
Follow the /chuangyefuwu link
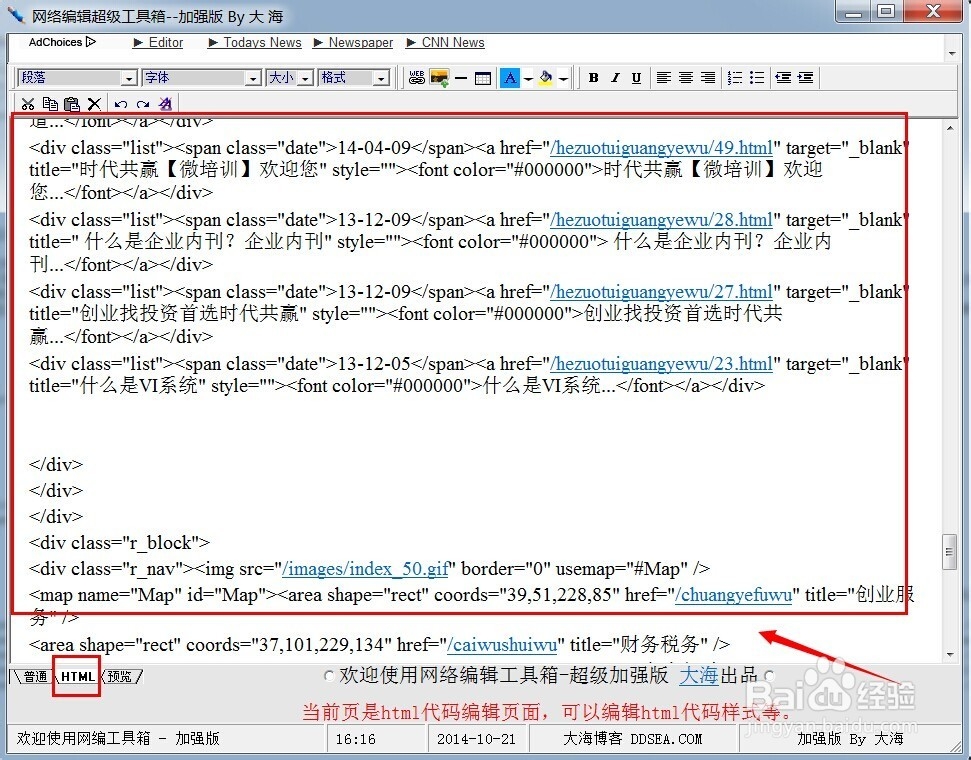pyautogui.click(x=733, y=595)
